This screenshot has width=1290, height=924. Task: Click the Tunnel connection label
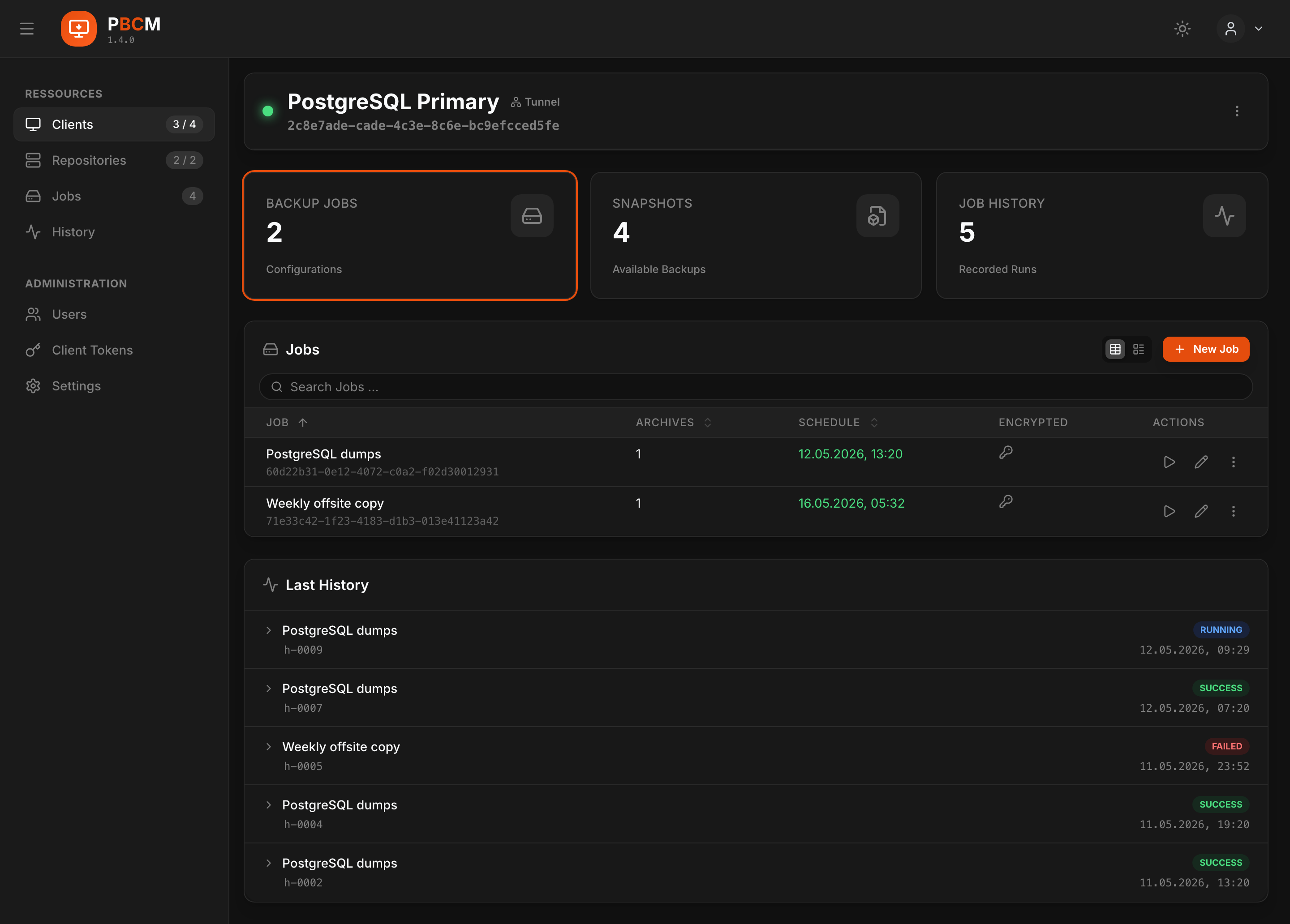click(x=535, y=102)
